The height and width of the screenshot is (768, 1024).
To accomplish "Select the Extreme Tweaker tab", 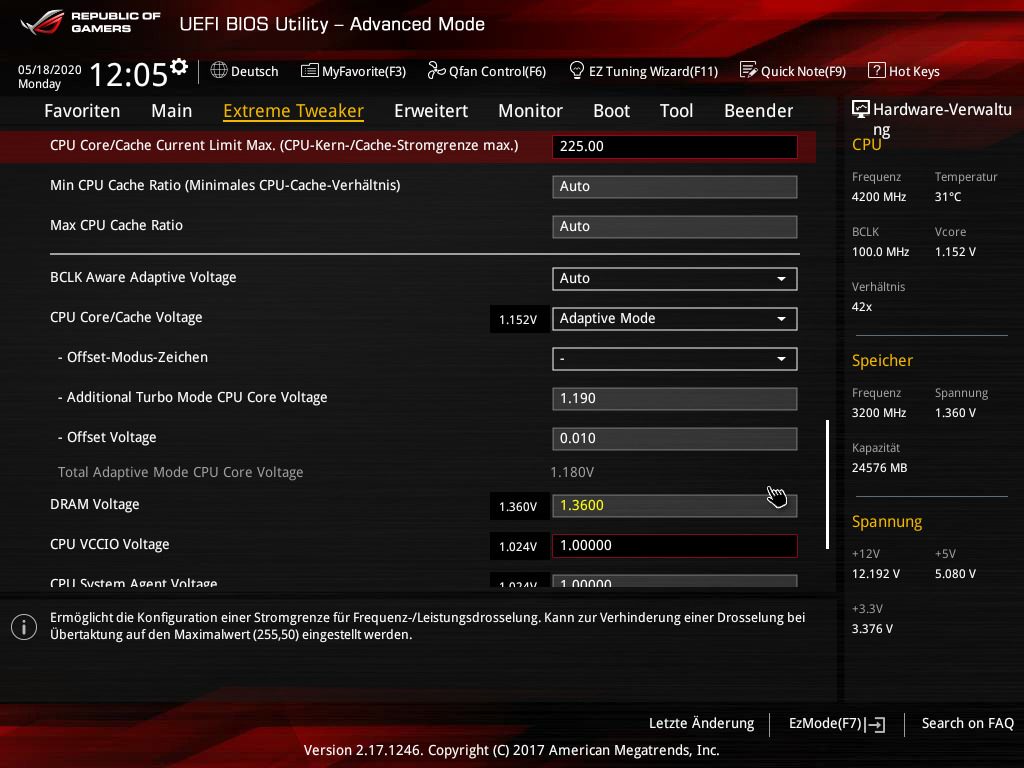I will [x=293, y=111].
